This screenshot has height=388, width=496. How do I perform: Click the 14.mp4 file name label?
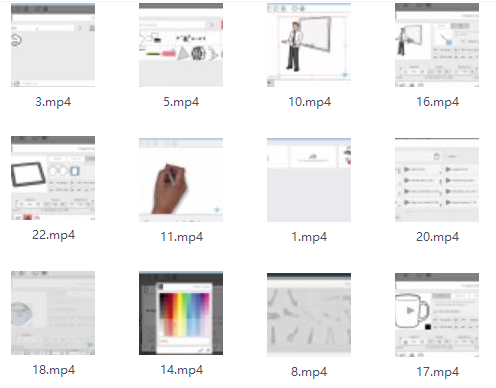coord(182,370)
